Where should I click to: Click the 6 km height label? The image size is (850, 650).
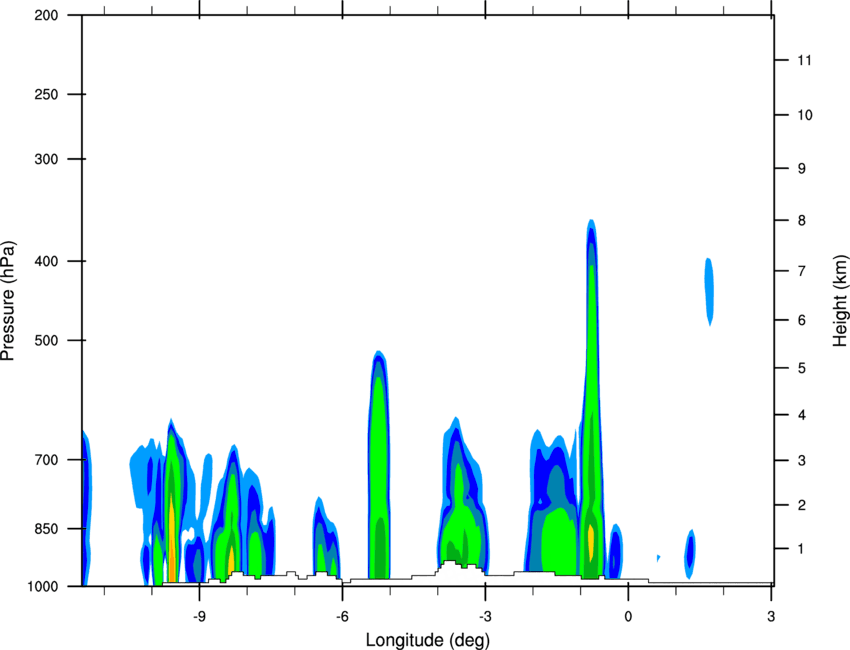pos(801,320)
